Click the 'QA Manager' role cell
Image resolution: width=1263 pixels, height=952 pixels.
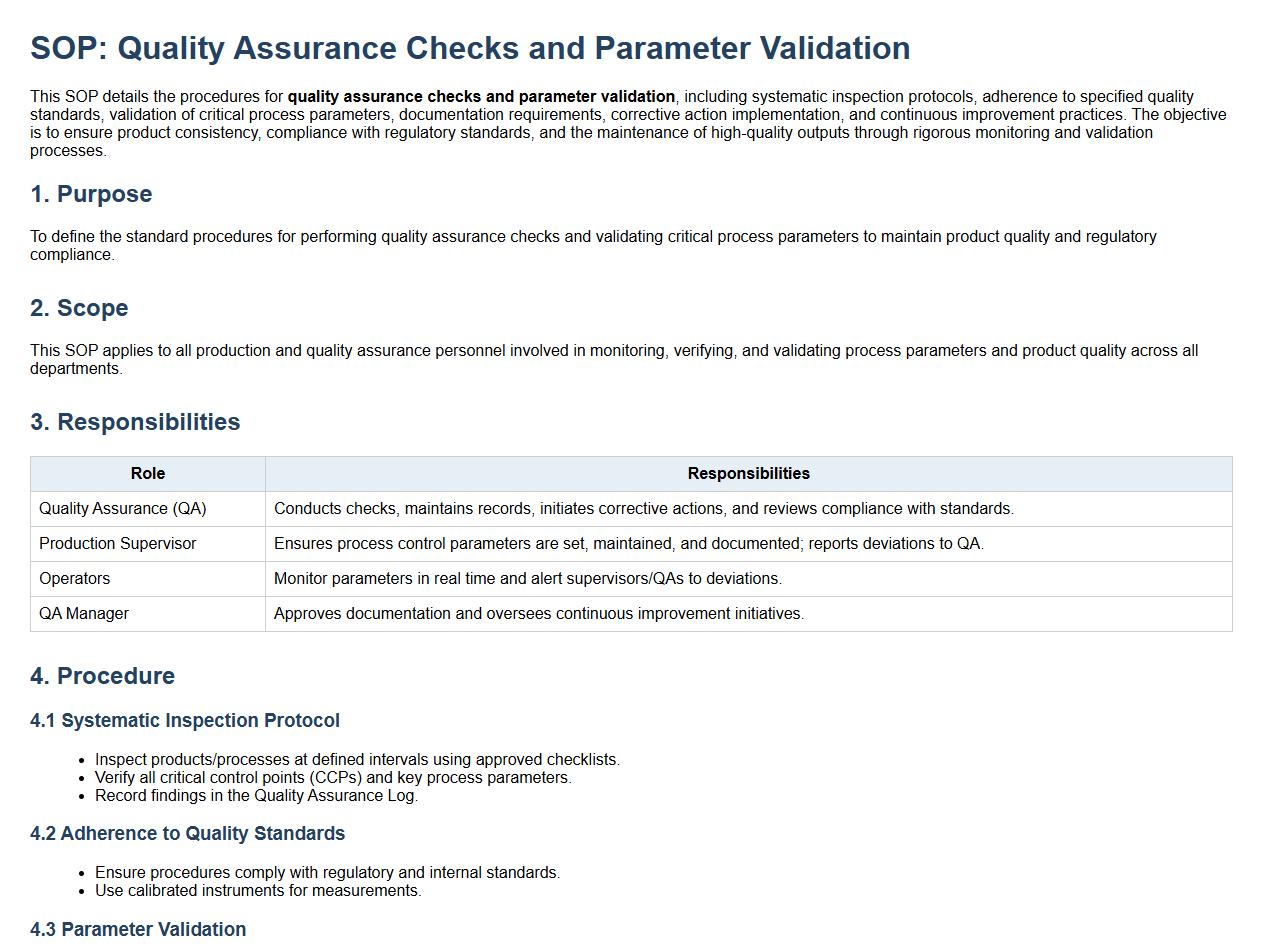point(84,614)
